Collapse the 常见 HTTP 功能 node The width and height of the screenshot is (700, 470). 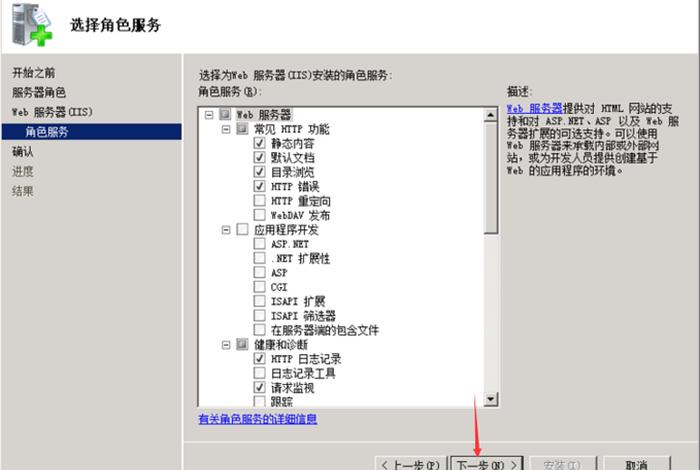[226, 129]
